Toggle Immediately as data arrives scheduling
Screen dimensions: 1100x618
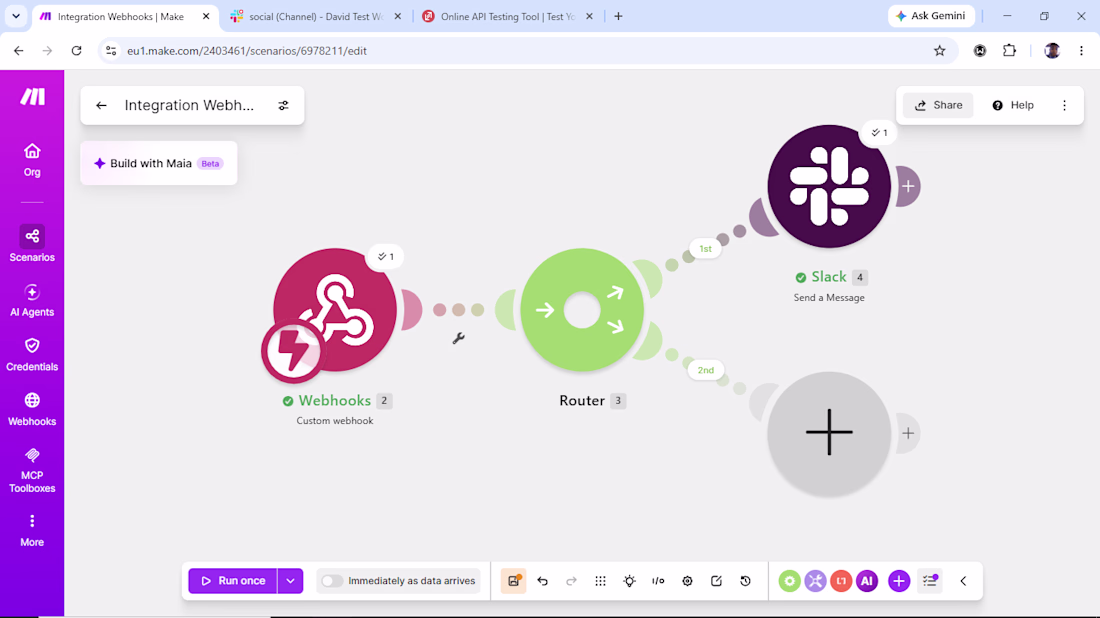[332, 581]
